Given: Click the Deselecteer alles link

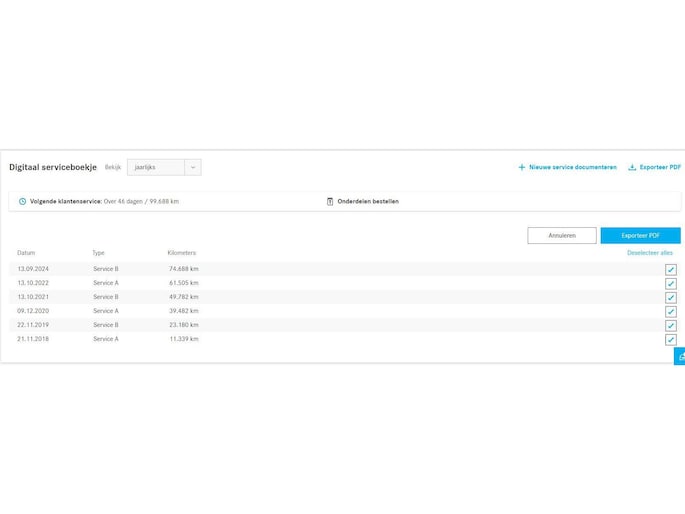Looking at the screenshot, I should [x=649, y=253].
